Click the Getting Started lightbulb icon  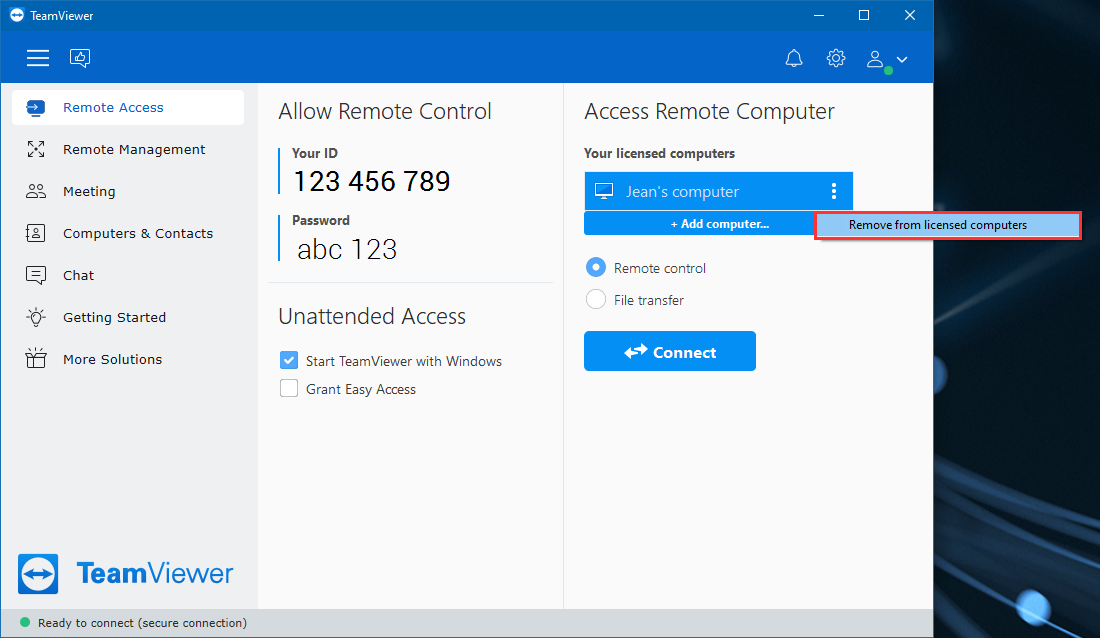[36, 317]
